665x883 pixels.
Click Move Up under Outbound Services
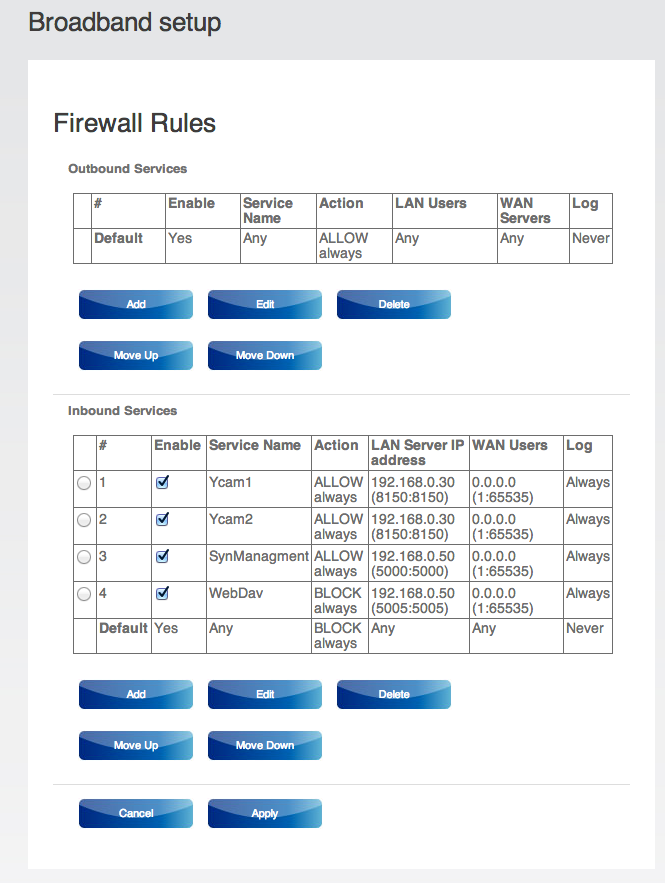[x=136, y=355]
